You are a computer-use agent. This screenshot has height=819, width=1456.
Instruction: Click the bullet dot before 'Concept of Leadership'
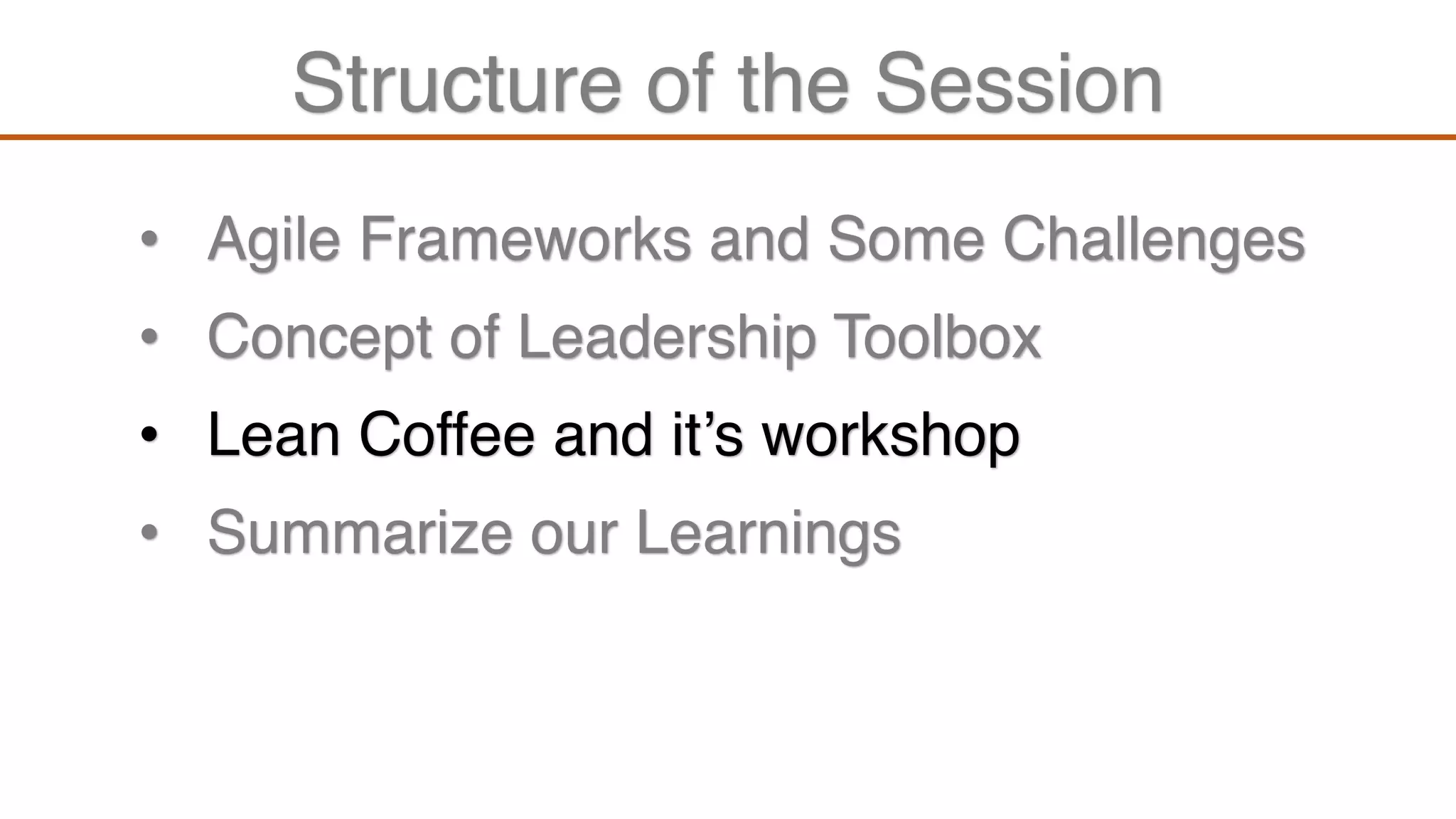tap(149, 336)
